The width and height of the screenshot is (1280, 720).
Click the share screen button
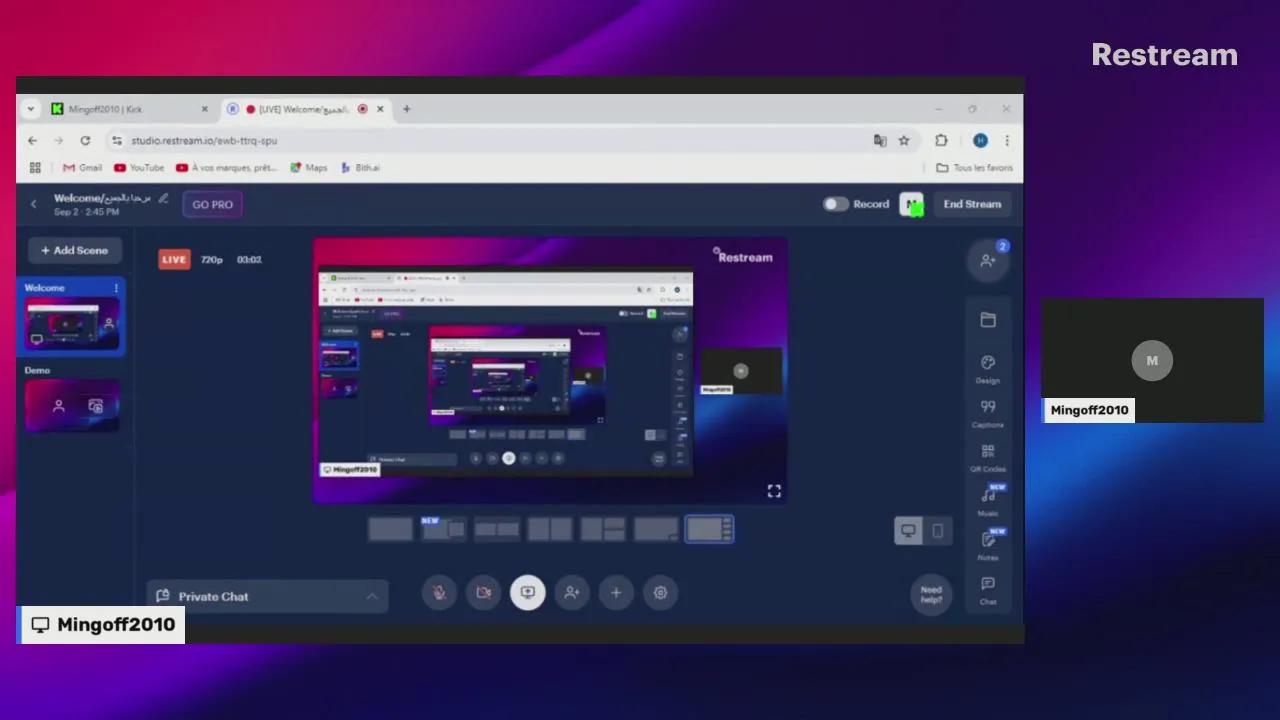(528, 593)
